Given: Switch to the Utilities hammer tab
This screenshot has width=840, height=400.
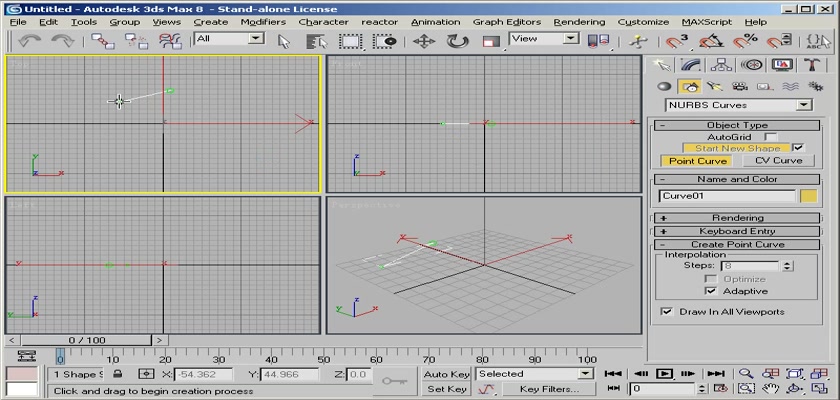Looking at the screenshot, I should [812, 65].
